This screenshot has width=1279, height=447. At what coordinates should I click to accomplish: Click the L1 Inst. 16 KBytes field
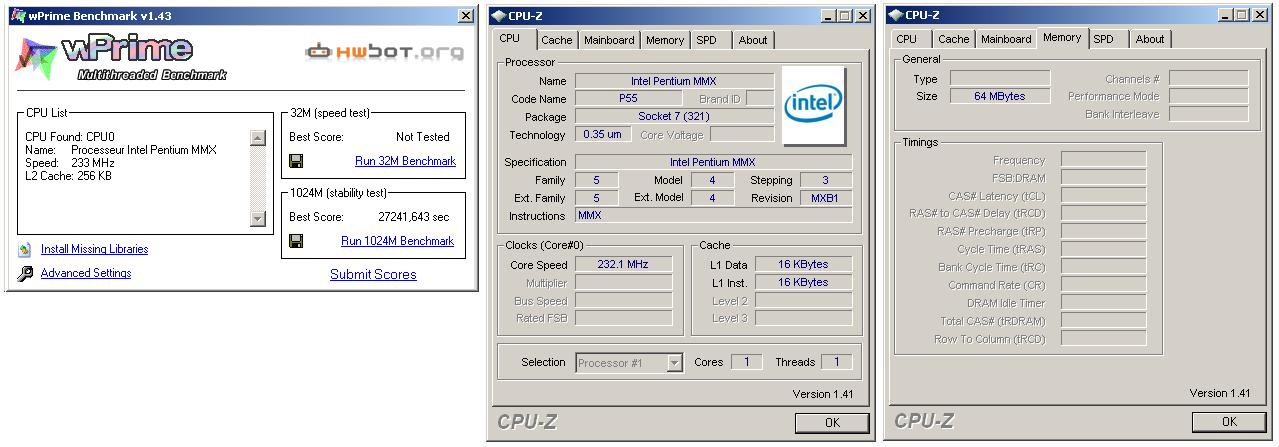click(x=803, y=283)
